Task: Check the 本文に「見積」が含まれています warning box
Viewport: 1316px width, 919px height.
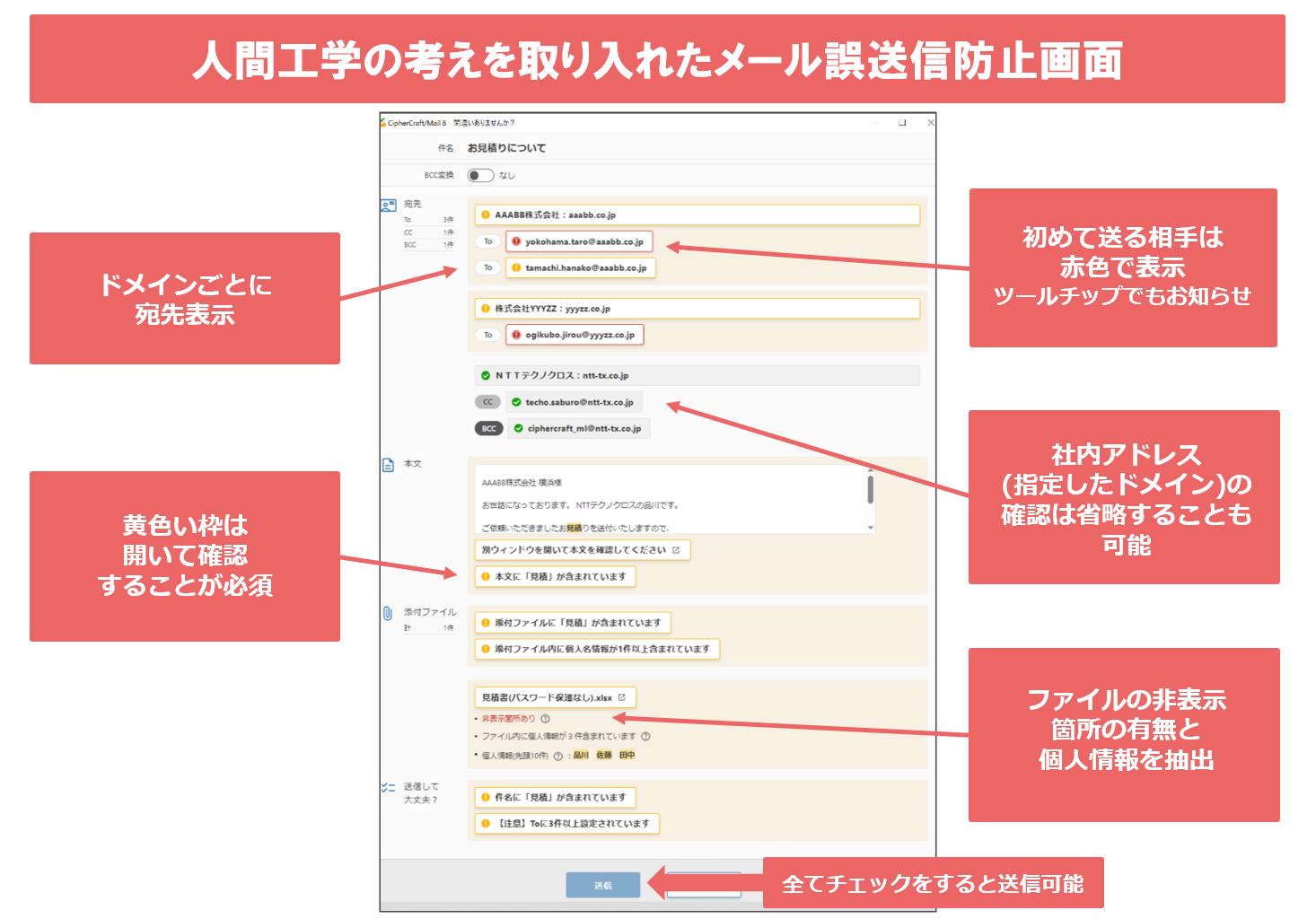Action: 557,576
